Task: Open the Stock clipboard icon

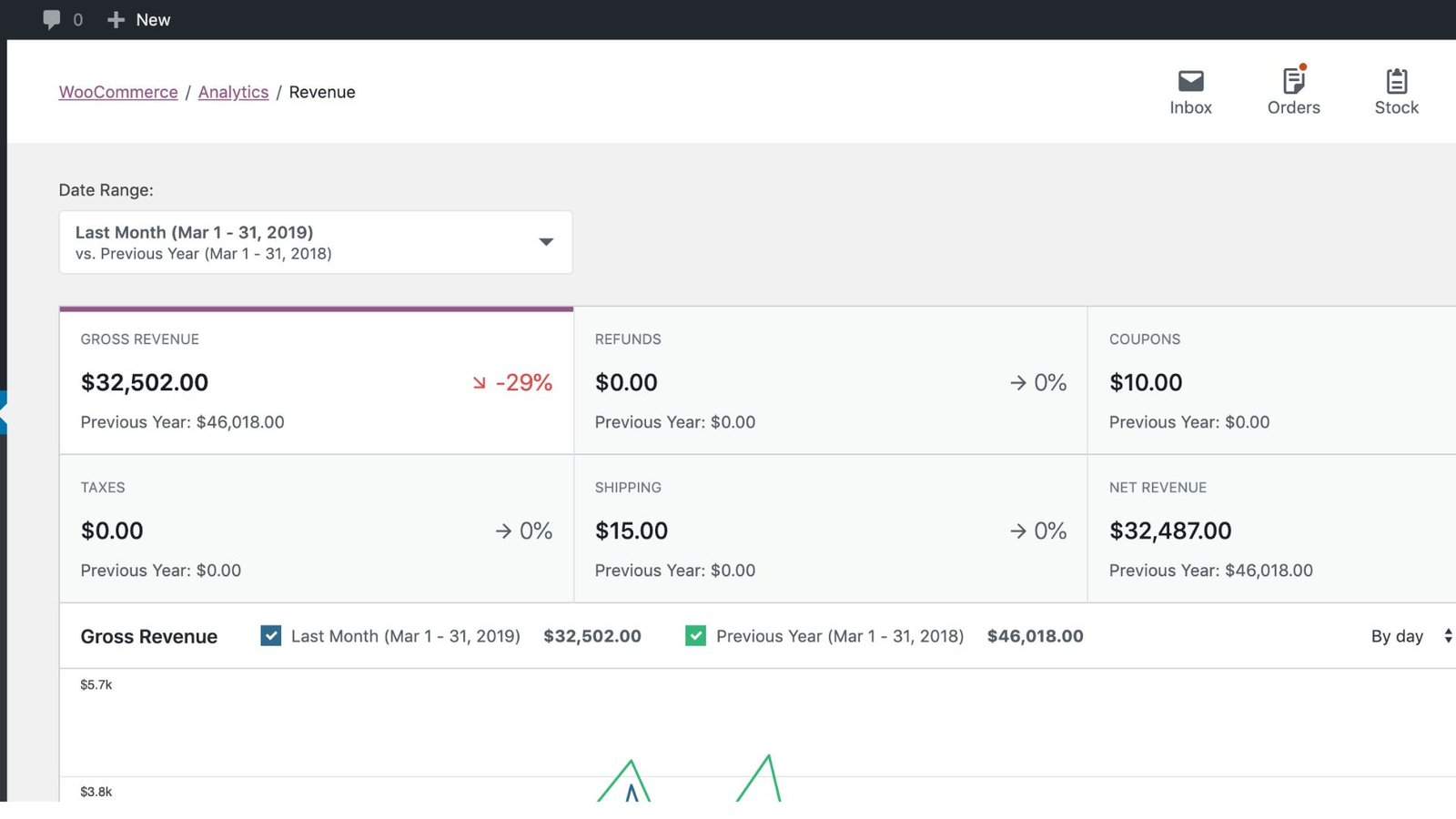Action: click(1396, 82)
